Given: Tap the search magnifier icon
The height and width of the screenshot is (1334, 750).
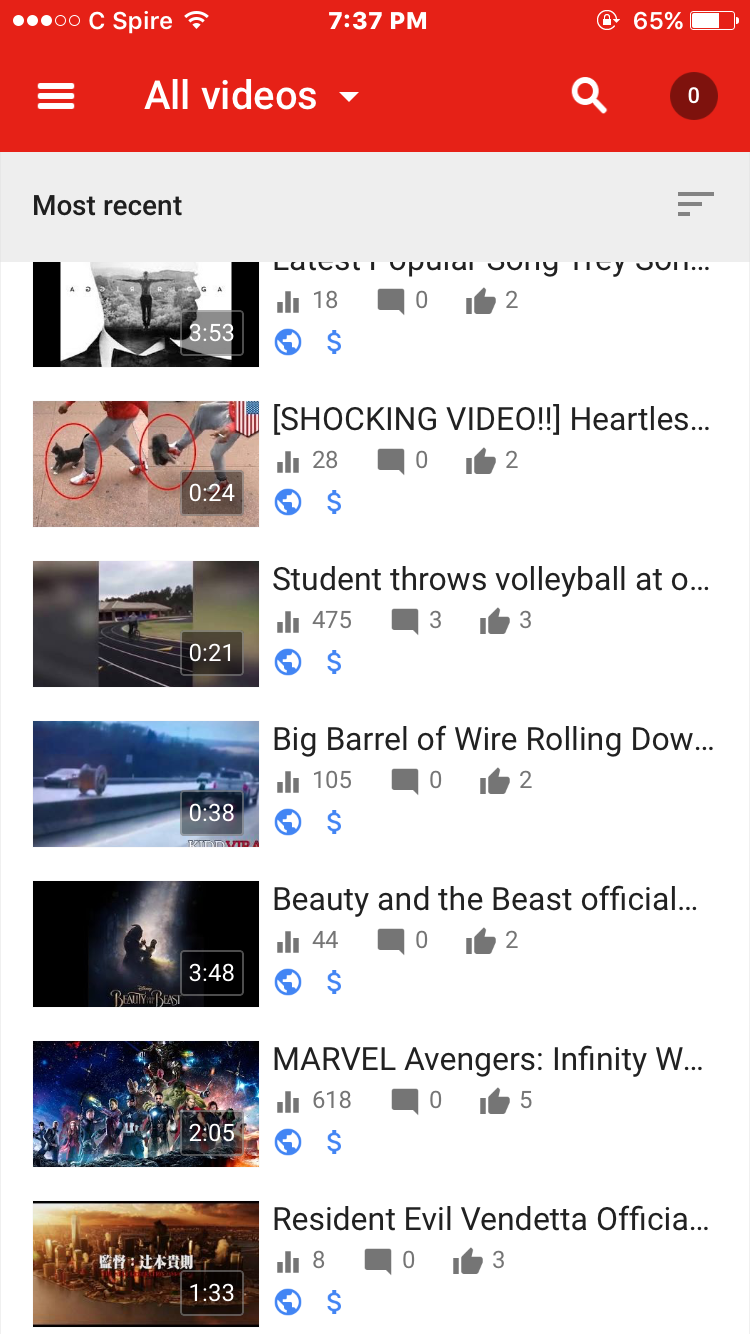Looking at the screenshot, I should tap(589, 96).
